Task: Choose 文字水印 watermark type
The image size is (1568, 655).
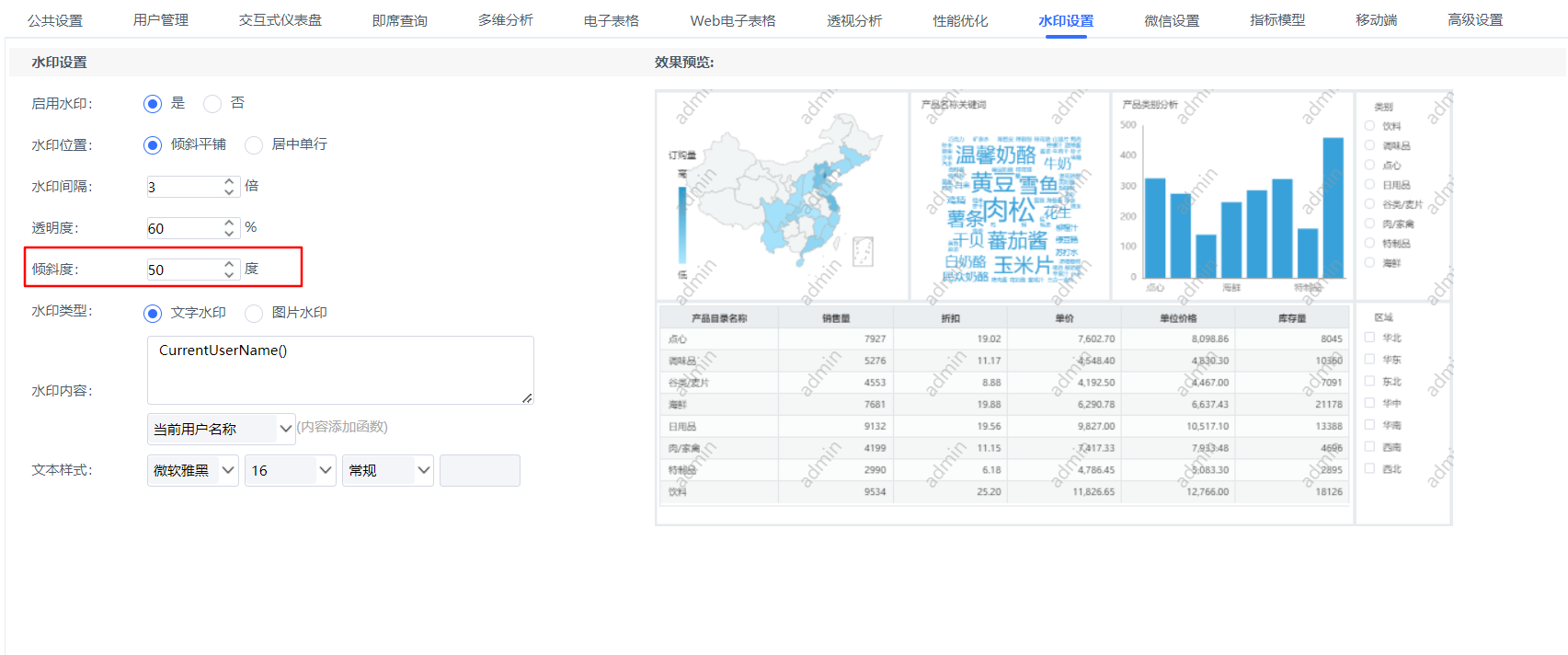Action: (x=153, y=314)
